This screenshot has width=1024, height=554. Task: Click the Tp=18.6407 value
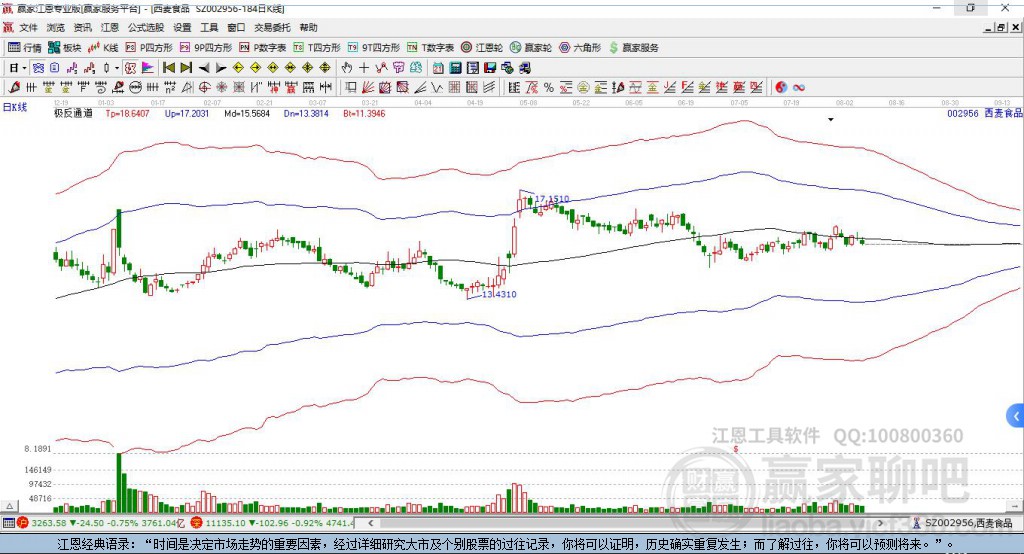pyautogui.click(x=127, y=113)
